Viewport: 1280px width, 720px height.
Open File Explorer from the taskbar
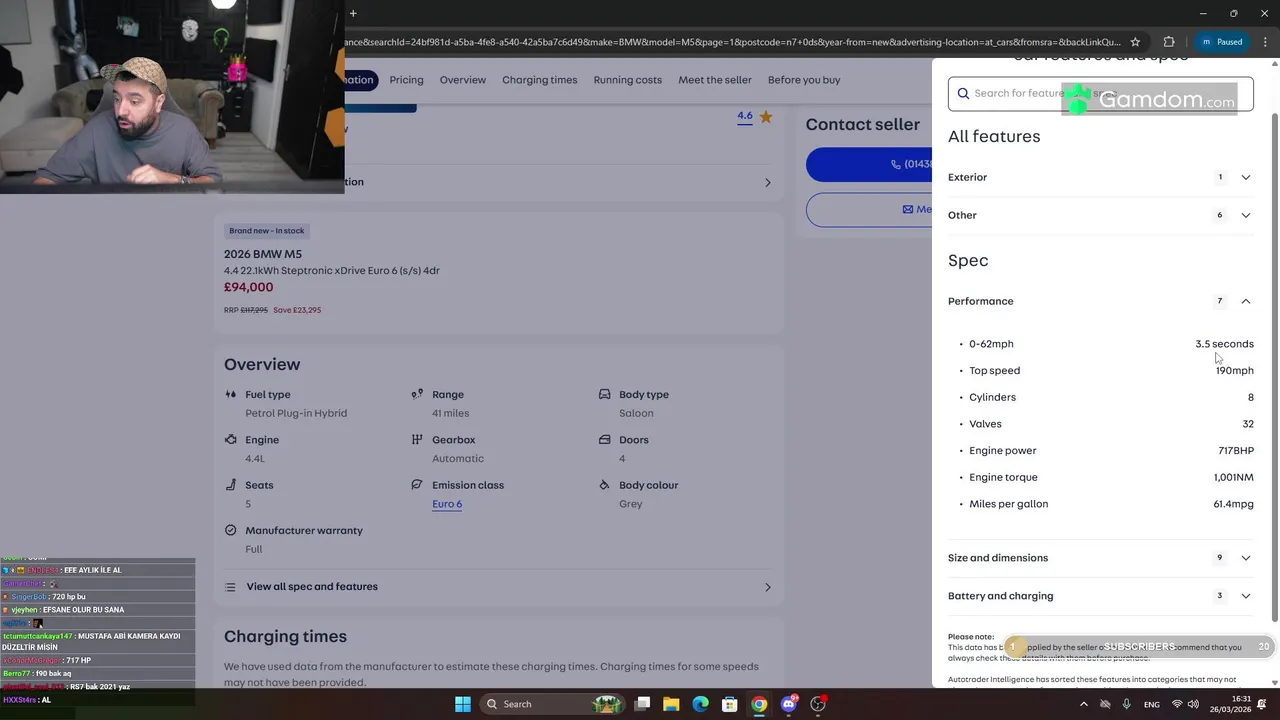[671, 704]
